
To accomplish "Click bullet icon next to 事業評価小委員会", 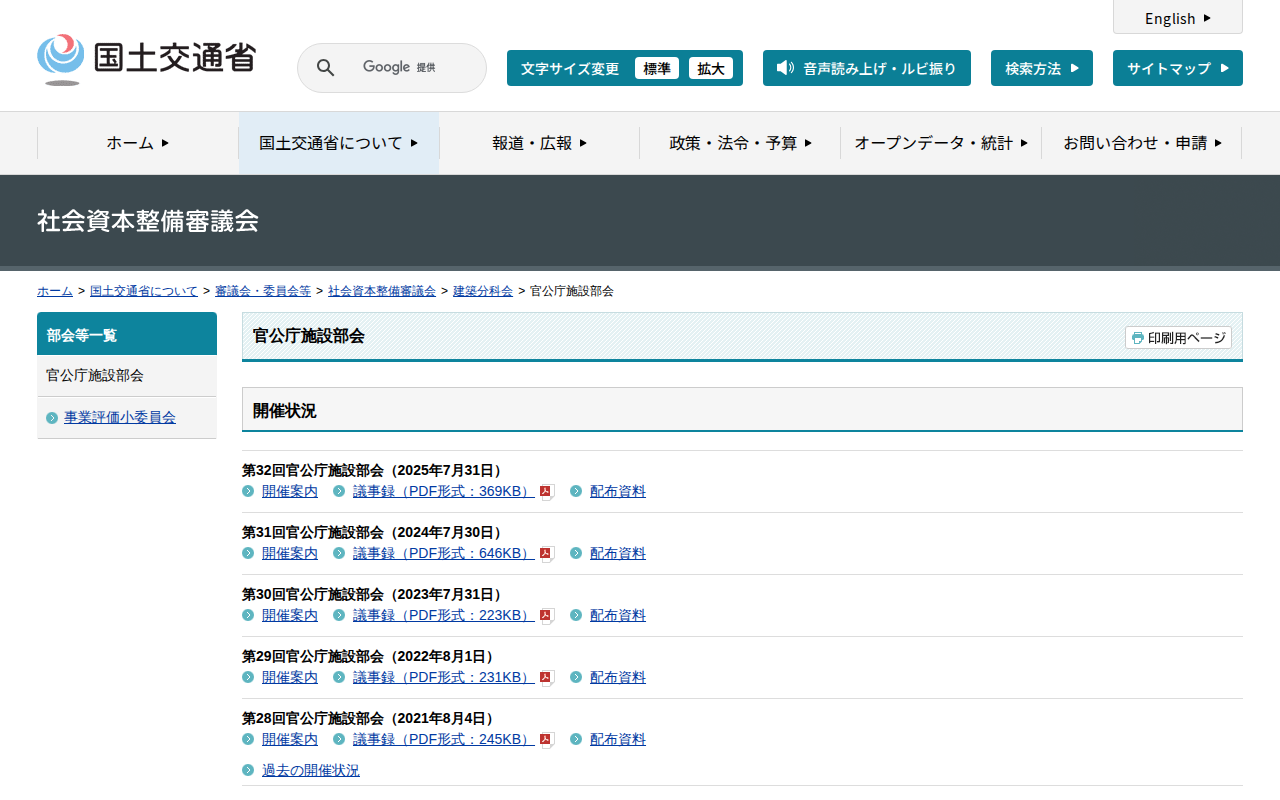I will 52,418.
